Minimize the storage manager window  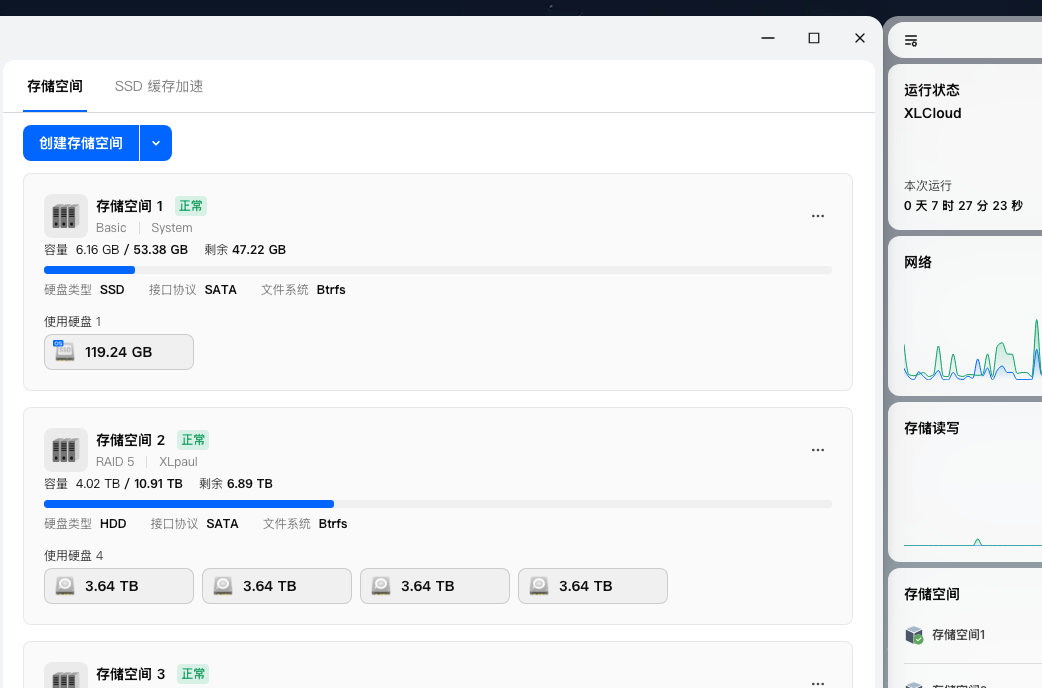pyautogui.click(x=768, y=38)
